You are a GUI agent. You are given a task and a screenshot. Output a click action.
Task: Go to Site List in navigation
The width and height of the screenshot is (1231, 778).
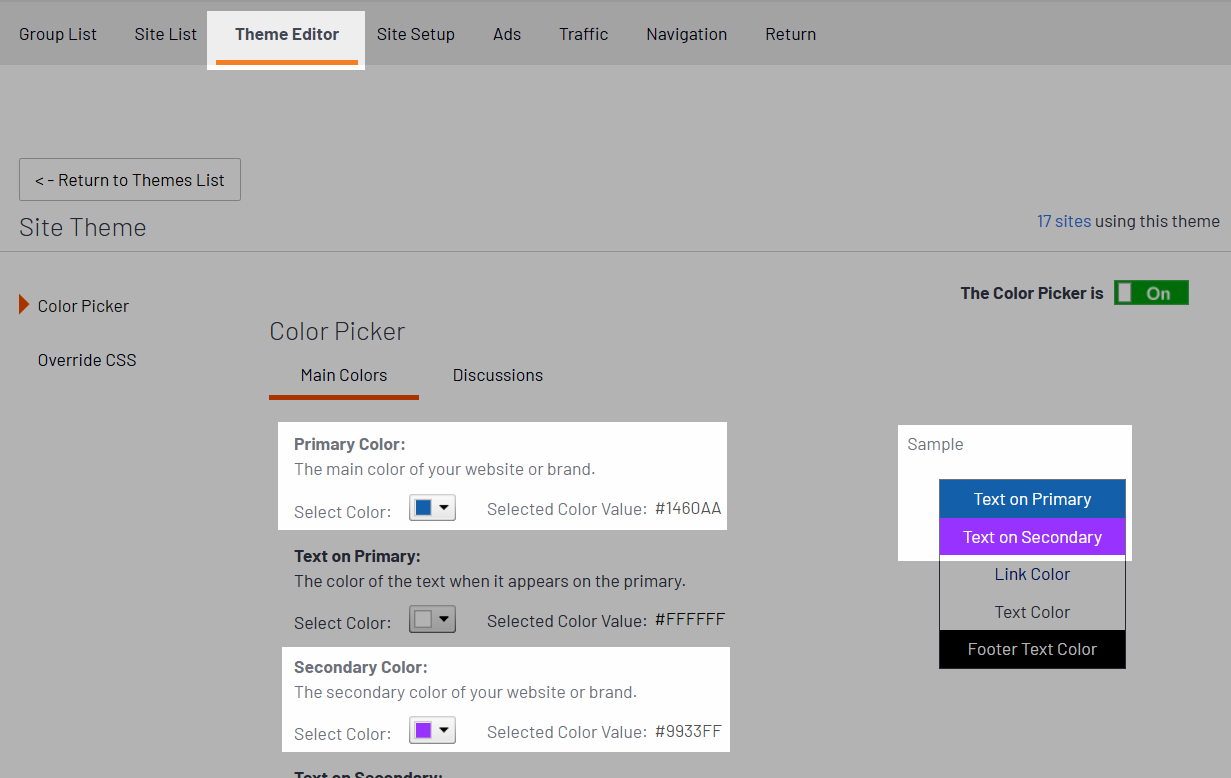coord(165,34)
